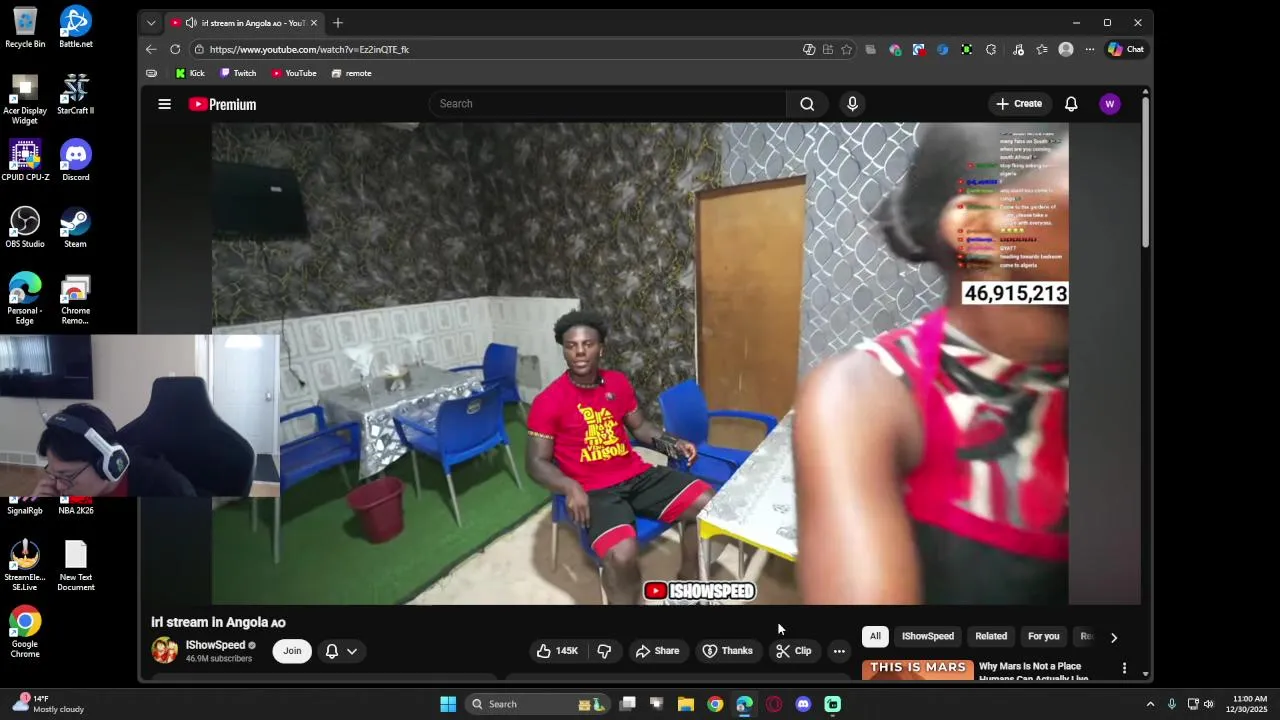Open File Explorer from the taskbar
This screenshot has width=1280, height=720.
coord(686,704)
